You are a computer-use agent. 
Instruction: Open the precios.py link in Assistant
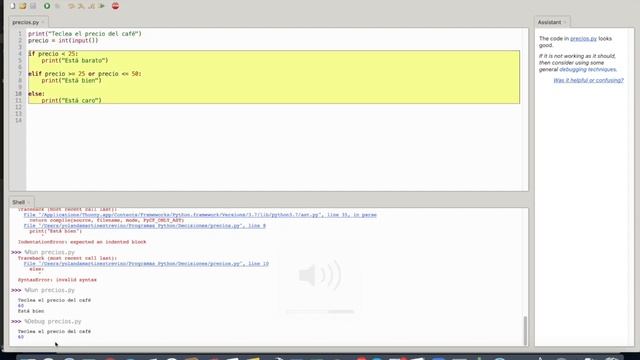pyautogui.click(x=583, y=38)
